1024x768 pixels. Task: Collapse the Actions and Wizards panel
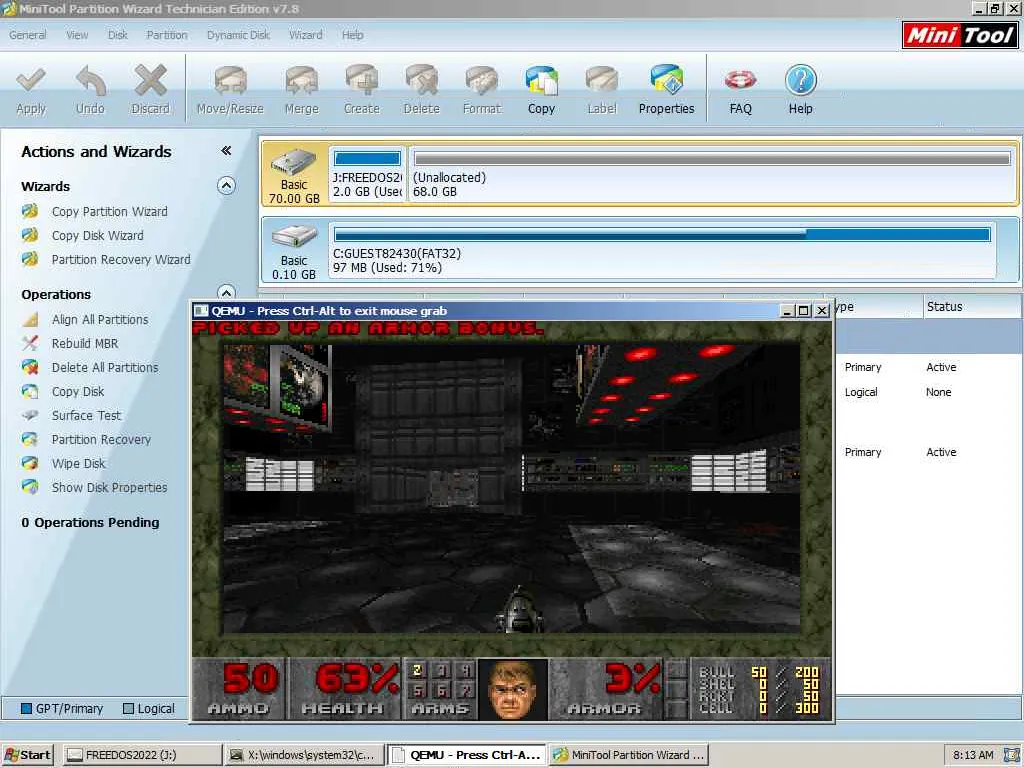coord(226,151)
